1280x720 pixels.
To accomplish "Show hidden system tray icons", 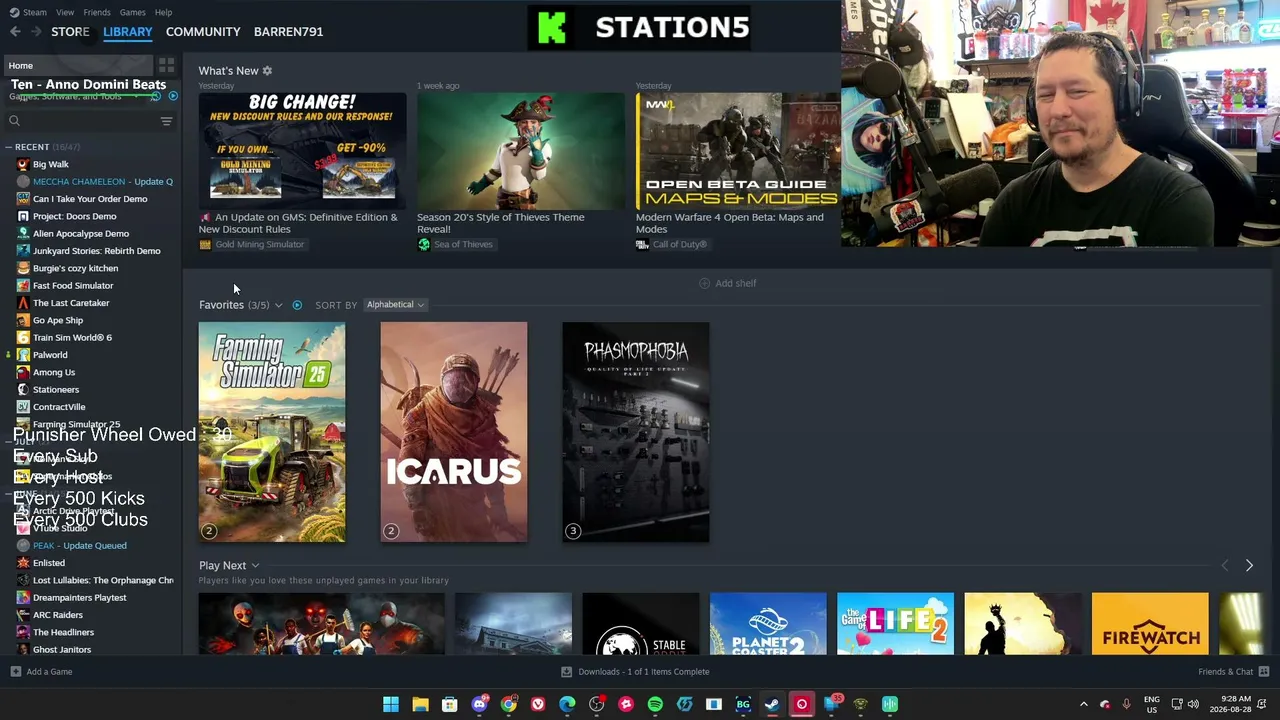I will pos(1083,704).
